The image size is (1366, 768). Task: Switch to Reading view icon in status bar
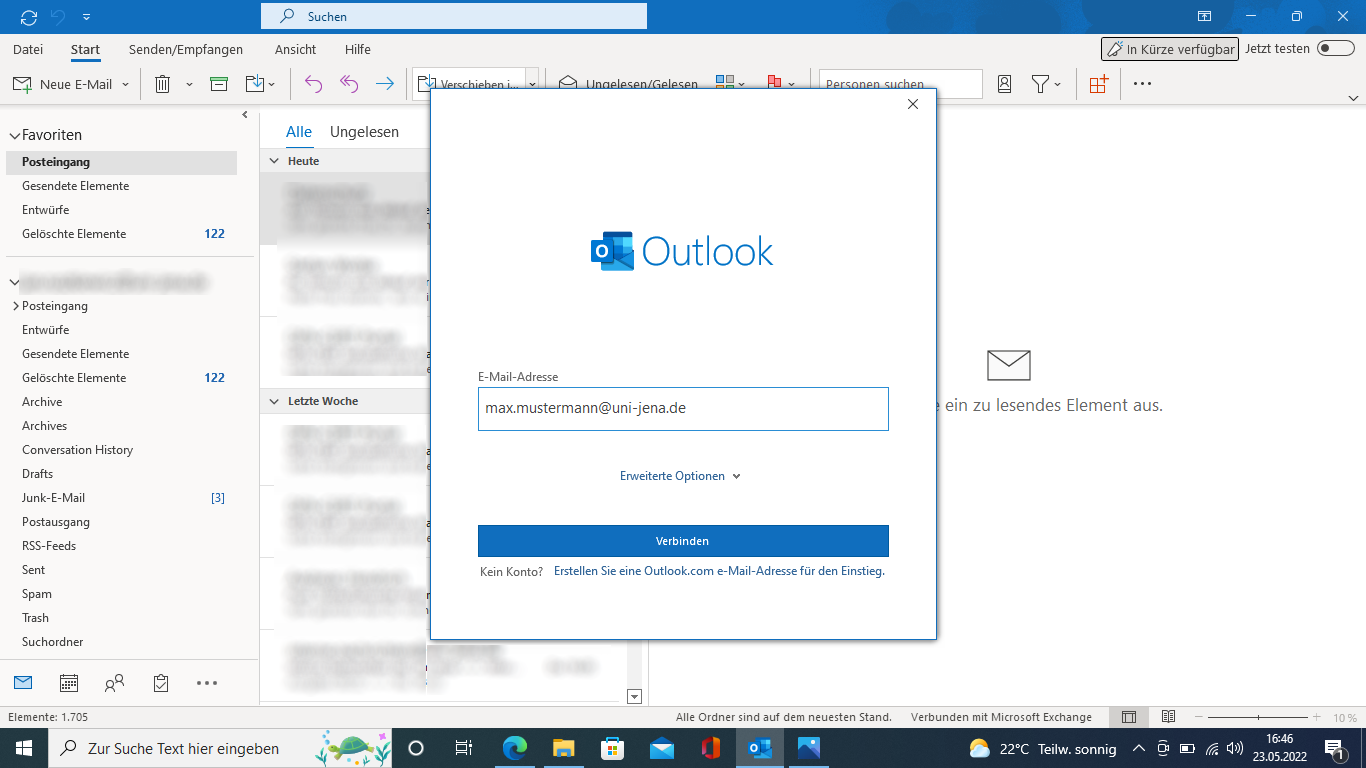click(x=1168, y=717)
